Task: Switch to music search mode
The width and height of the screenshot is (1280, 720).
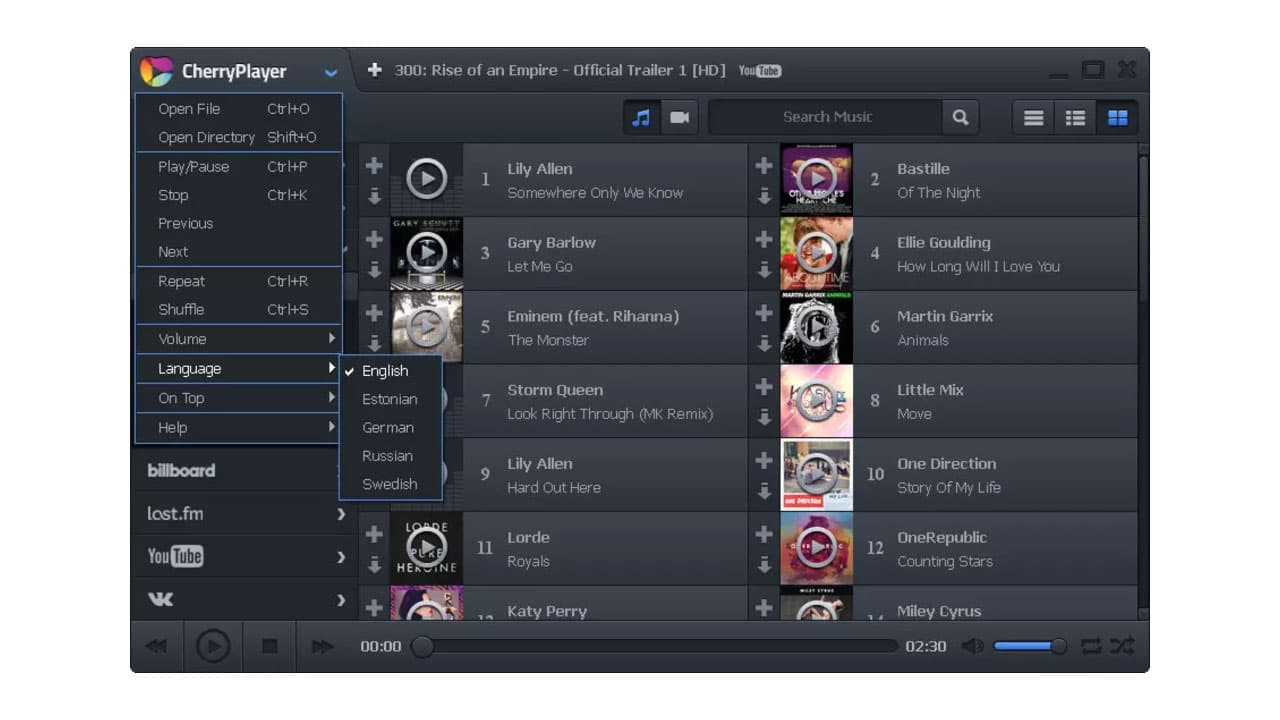Action: [640, 117]
